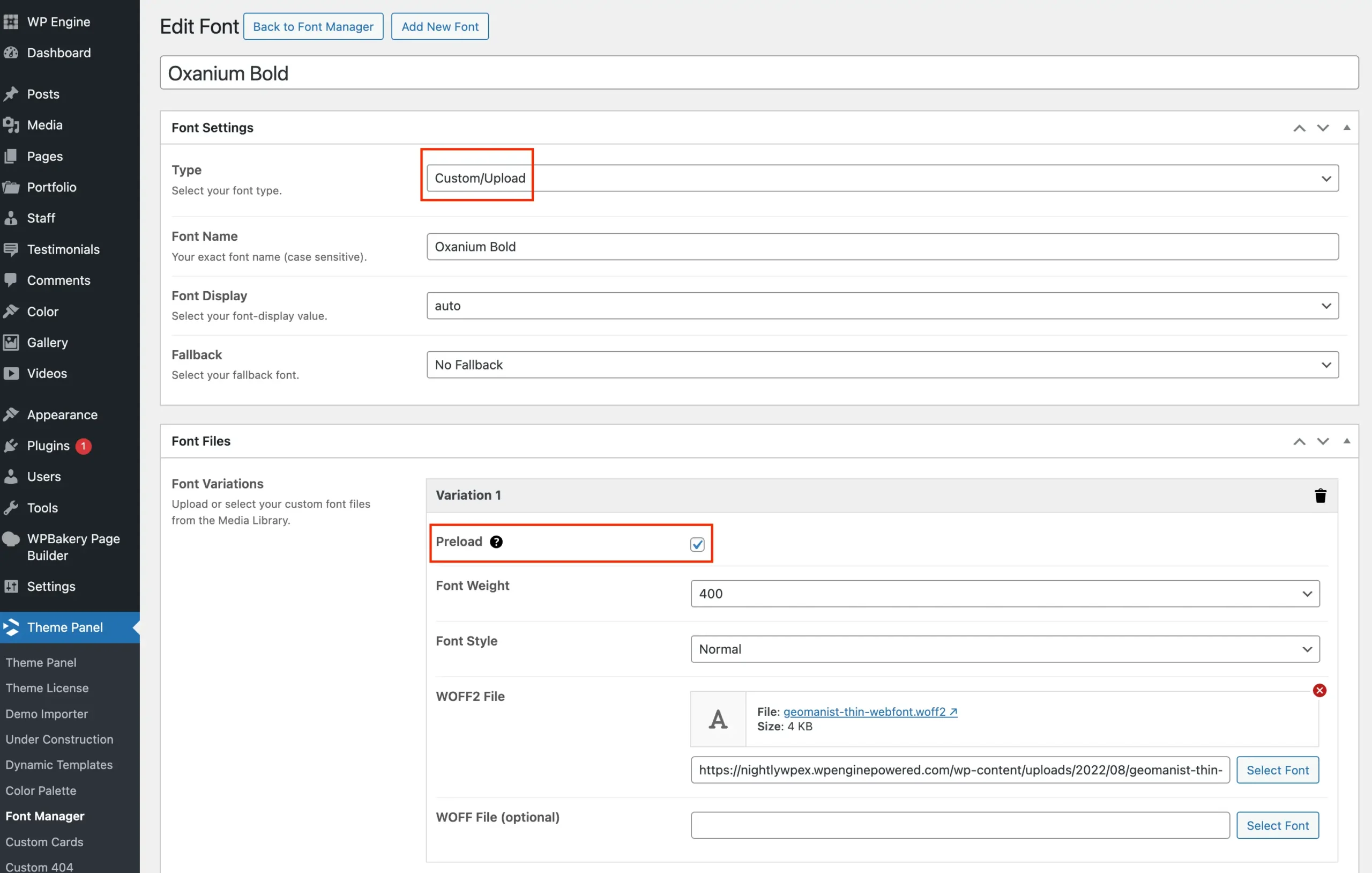Click the Dashboard gauge icon
The image size is (1372, 873).
11,53
